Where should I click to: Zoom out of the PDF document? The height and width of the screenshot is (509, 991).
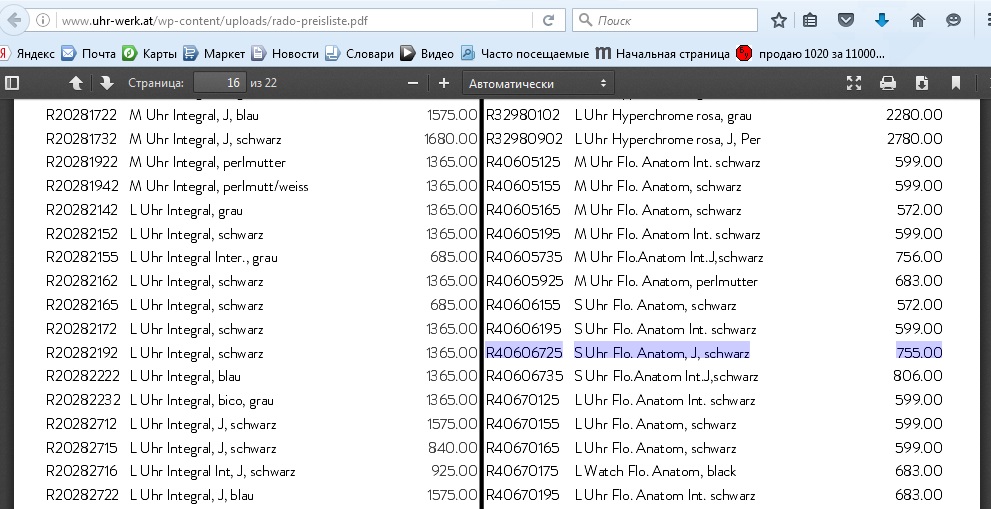pos(412,83)
